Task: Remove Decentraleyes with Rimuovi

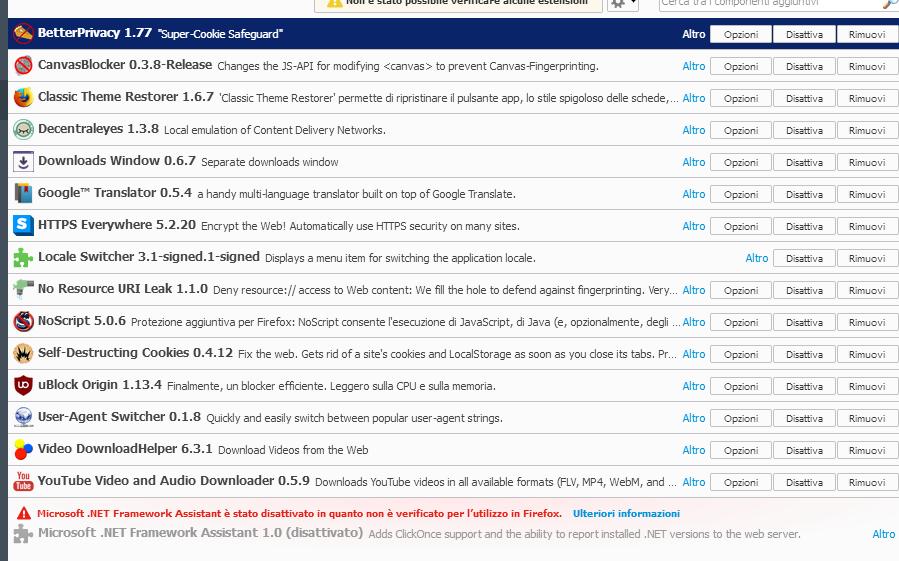Action: (x=867, y=131)
